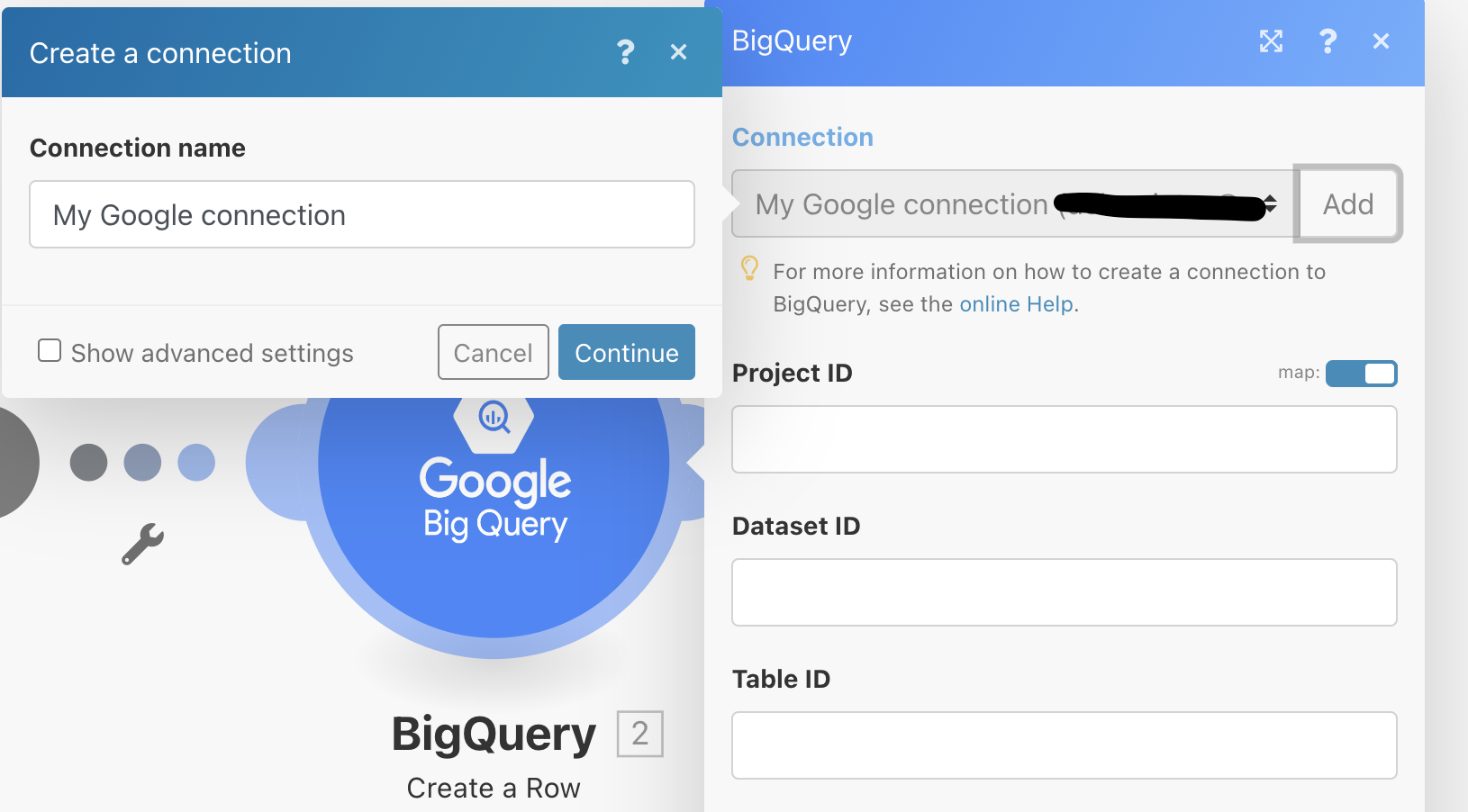The image size is (1468, 812).
Task: Open the My Google connection dropdown
Action: [x=1013, y=204]
